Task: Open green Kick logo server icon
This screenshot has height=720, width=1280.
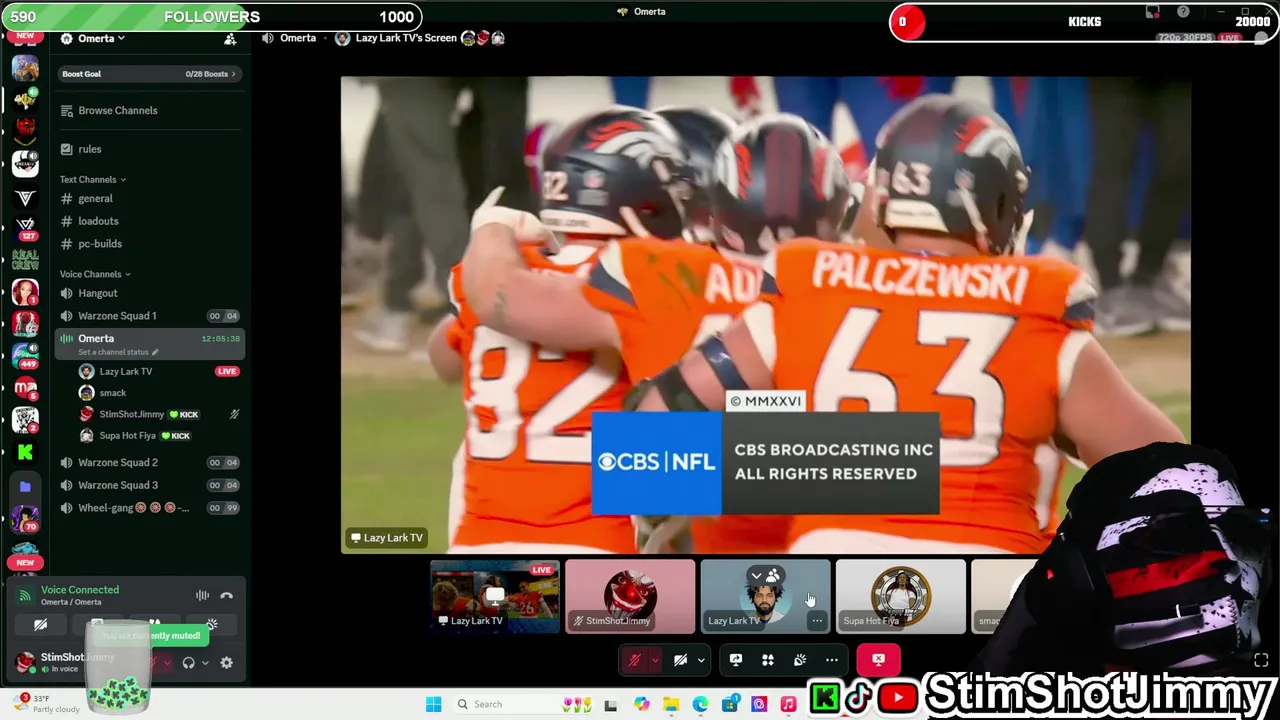Action: 26,453
